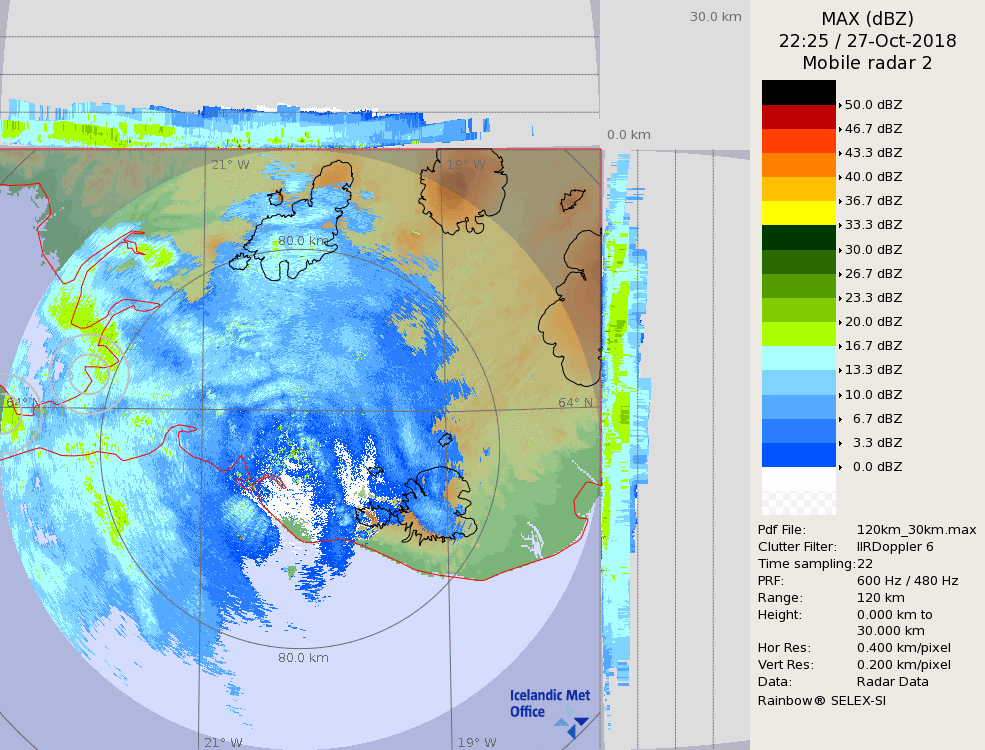This screenshot has width=985, height=750.
Task: Click the IIRDoppler 6 clutter filter value
Action: (x=895, y=547)
